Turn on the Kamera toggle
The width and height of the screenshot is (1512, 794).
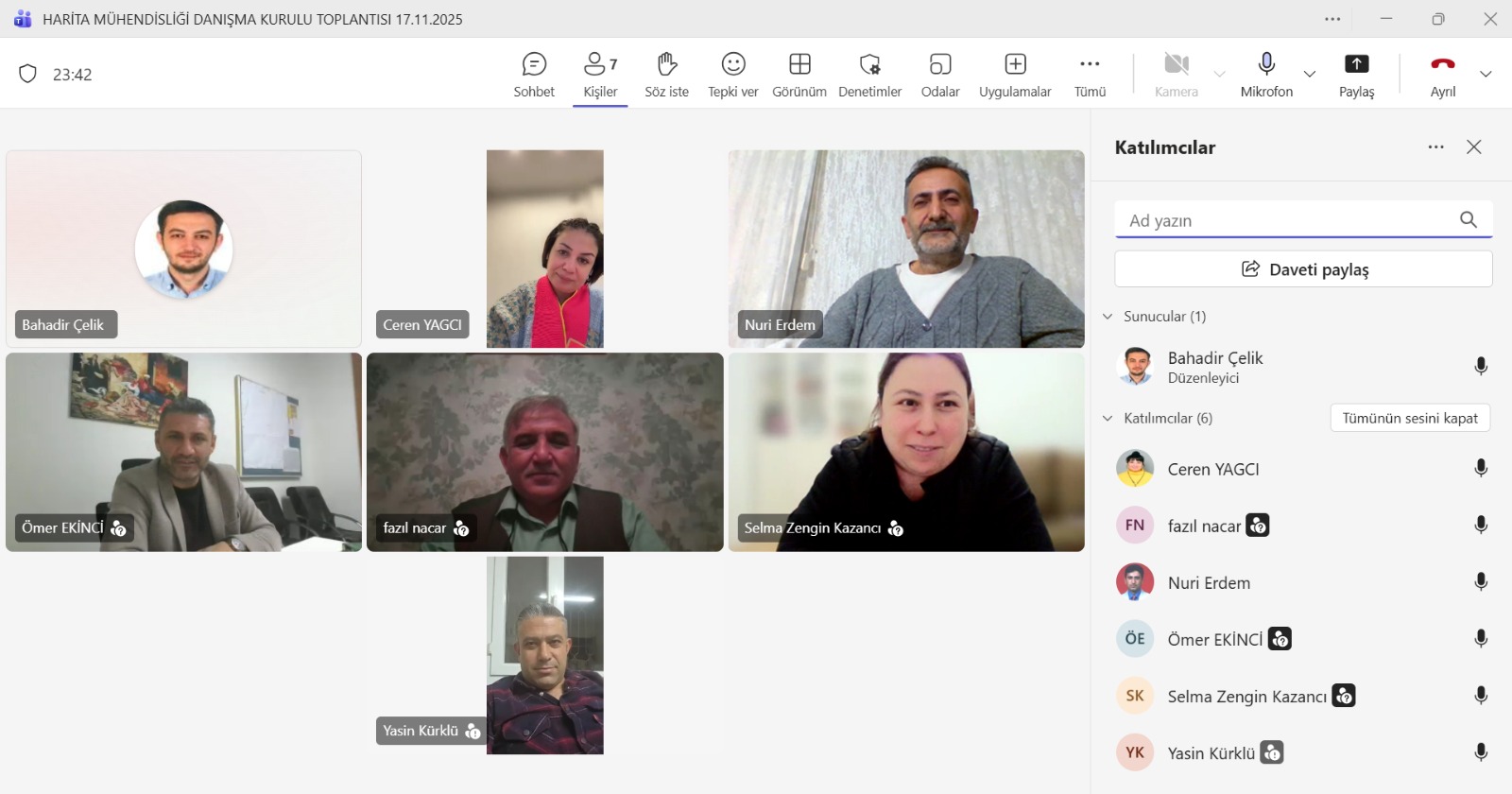point(1176,65)
